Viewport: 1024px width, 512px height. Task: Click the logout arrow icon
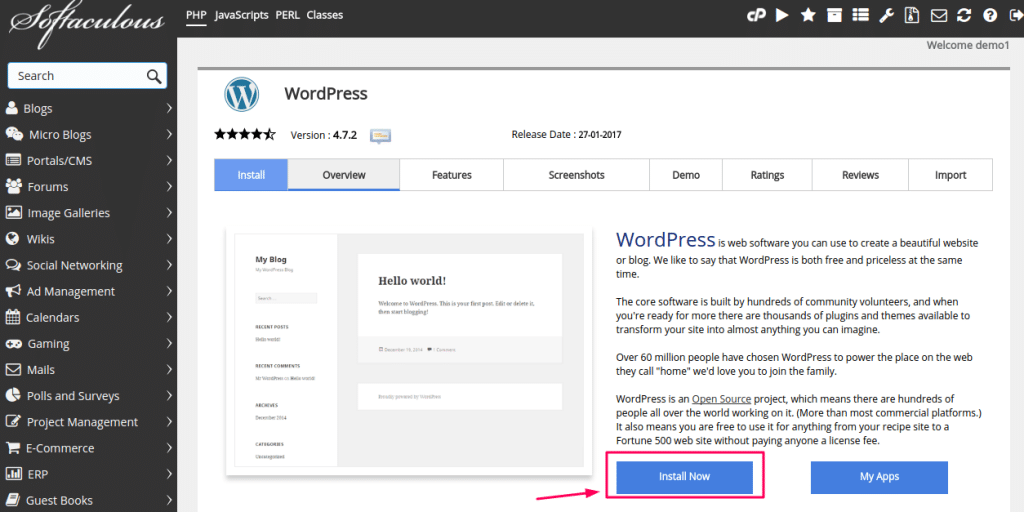pos(1016,15)
